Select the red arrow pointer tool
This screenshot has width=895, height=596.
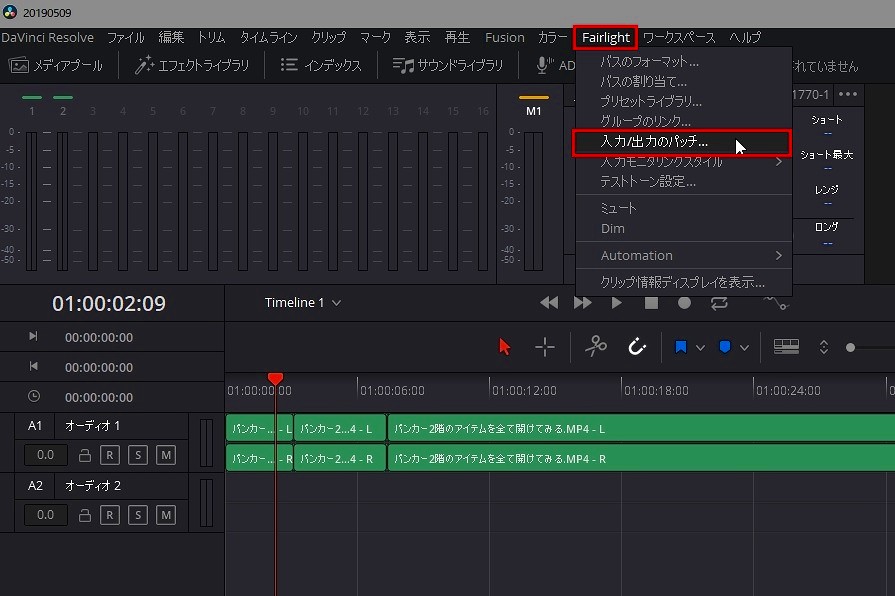point(504,347)
